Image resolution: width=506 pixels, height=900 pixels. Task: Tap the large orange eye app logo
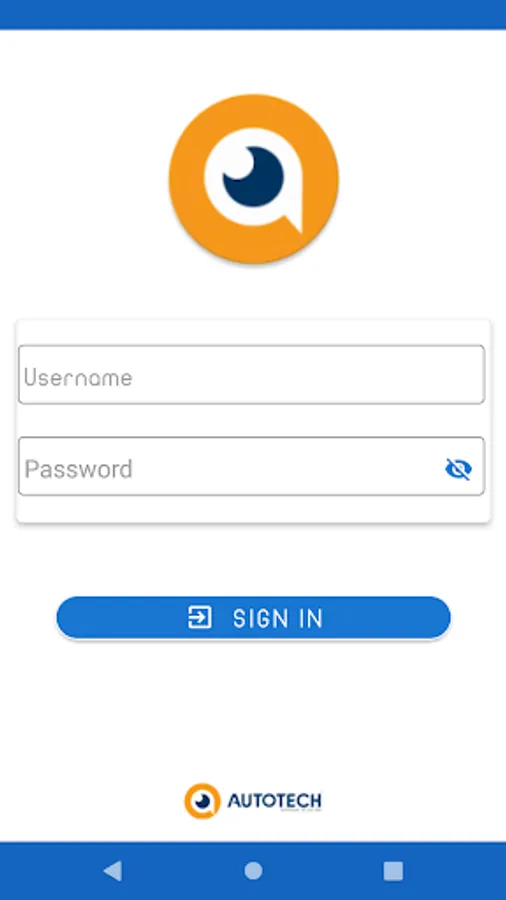253,179
